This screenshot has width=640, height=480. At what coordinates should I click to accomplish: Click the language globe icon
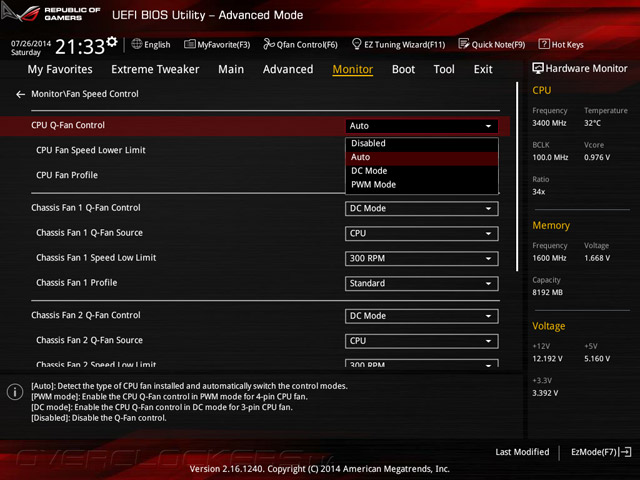(x=137, y=44)
